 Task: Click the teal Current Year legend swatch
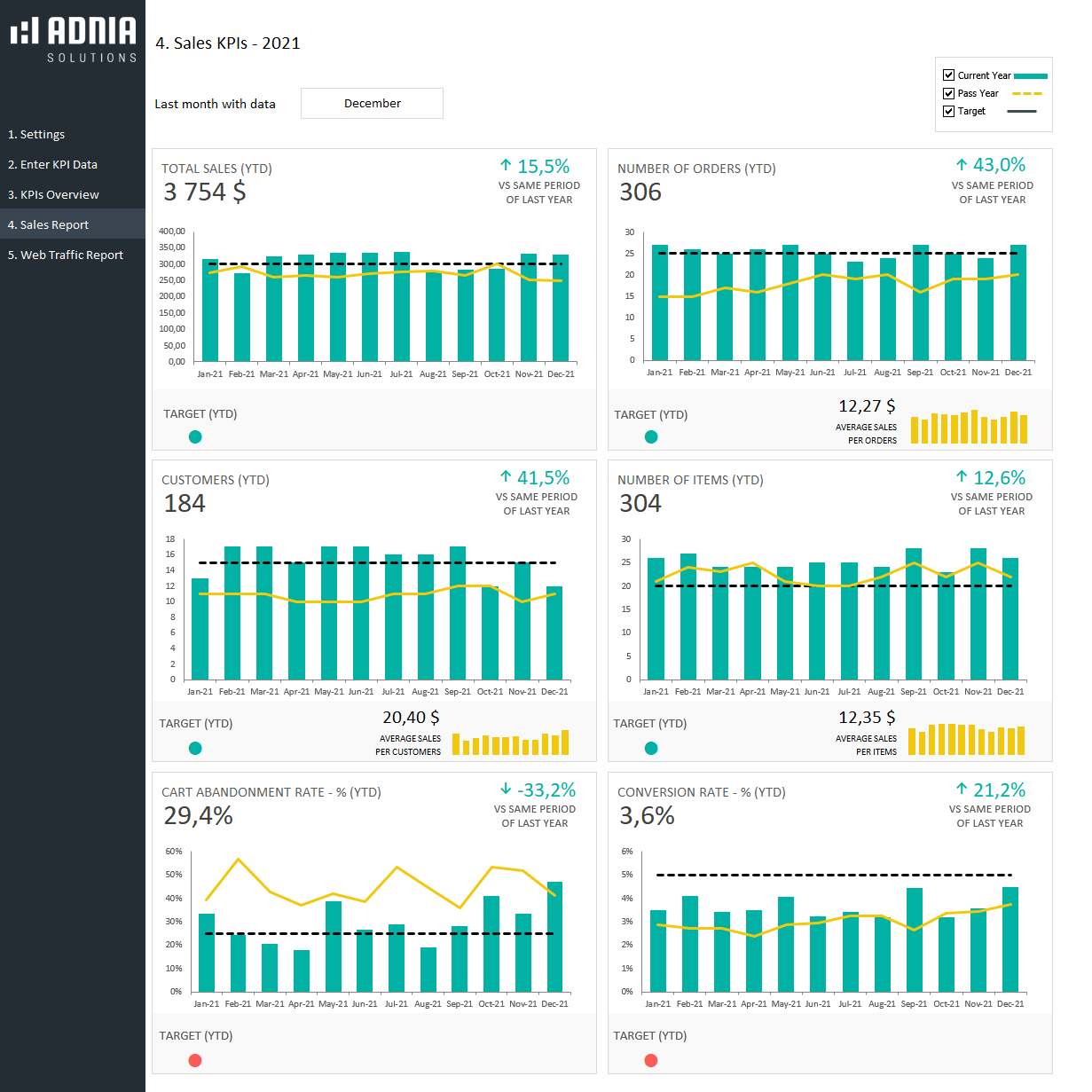[x=1030, y=76]
